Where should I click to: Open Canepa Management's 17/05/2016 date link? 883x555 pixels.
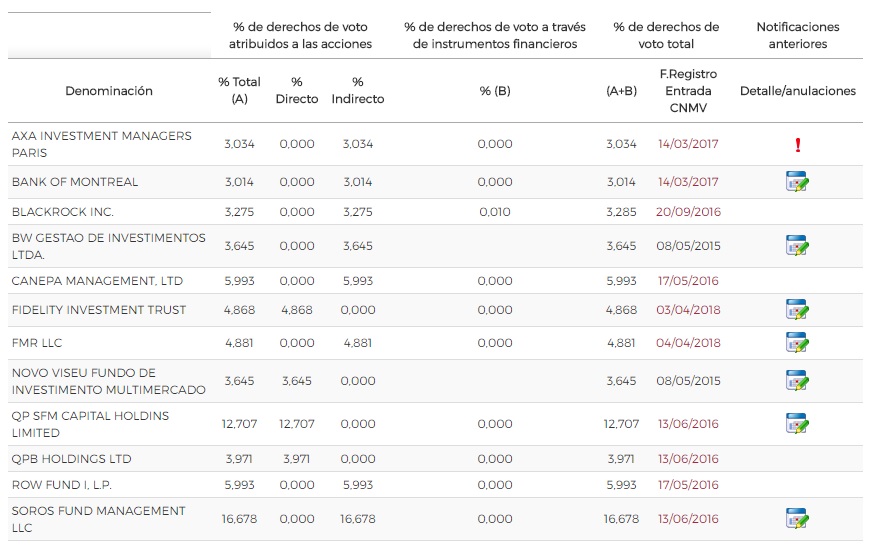[688, 281]
